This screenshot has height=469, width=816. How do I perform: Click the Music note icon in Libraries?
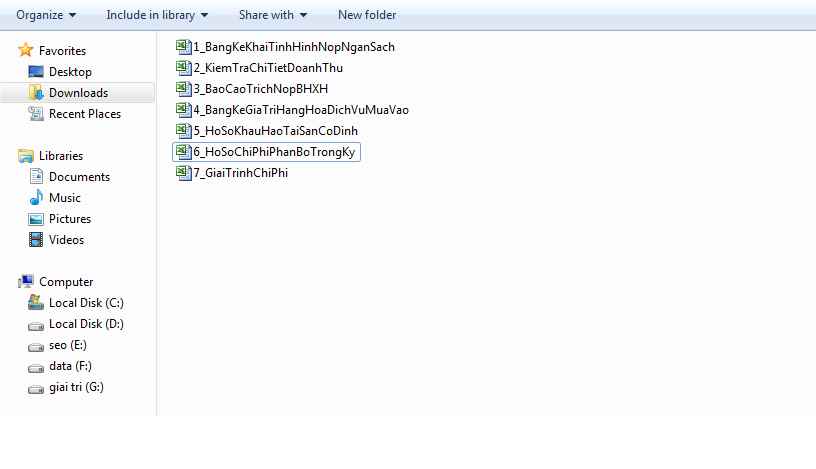tap(36, 198)
